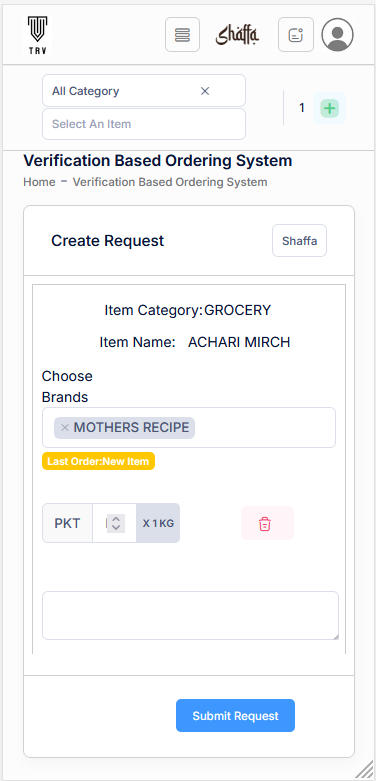Remove the MOTHERS RECIPE brand tag
Screen dimensions: 376x781
64,428
